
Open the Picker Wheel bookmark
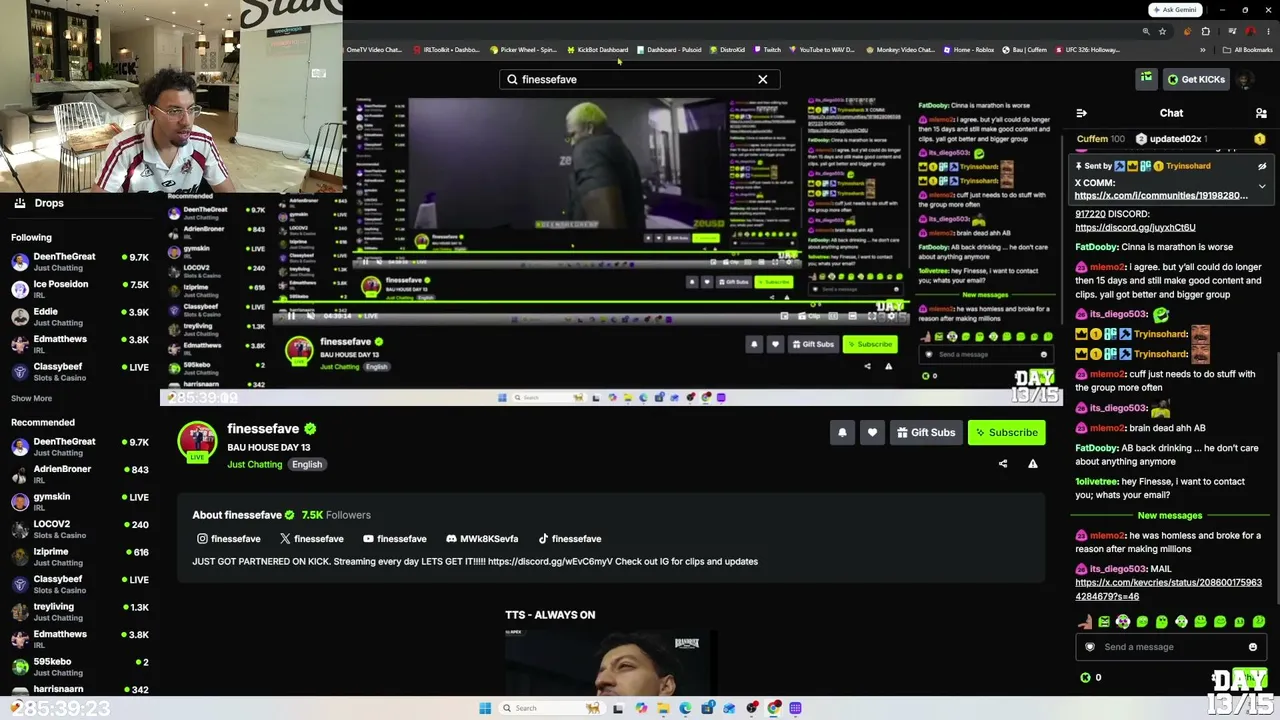click(523, 49)
